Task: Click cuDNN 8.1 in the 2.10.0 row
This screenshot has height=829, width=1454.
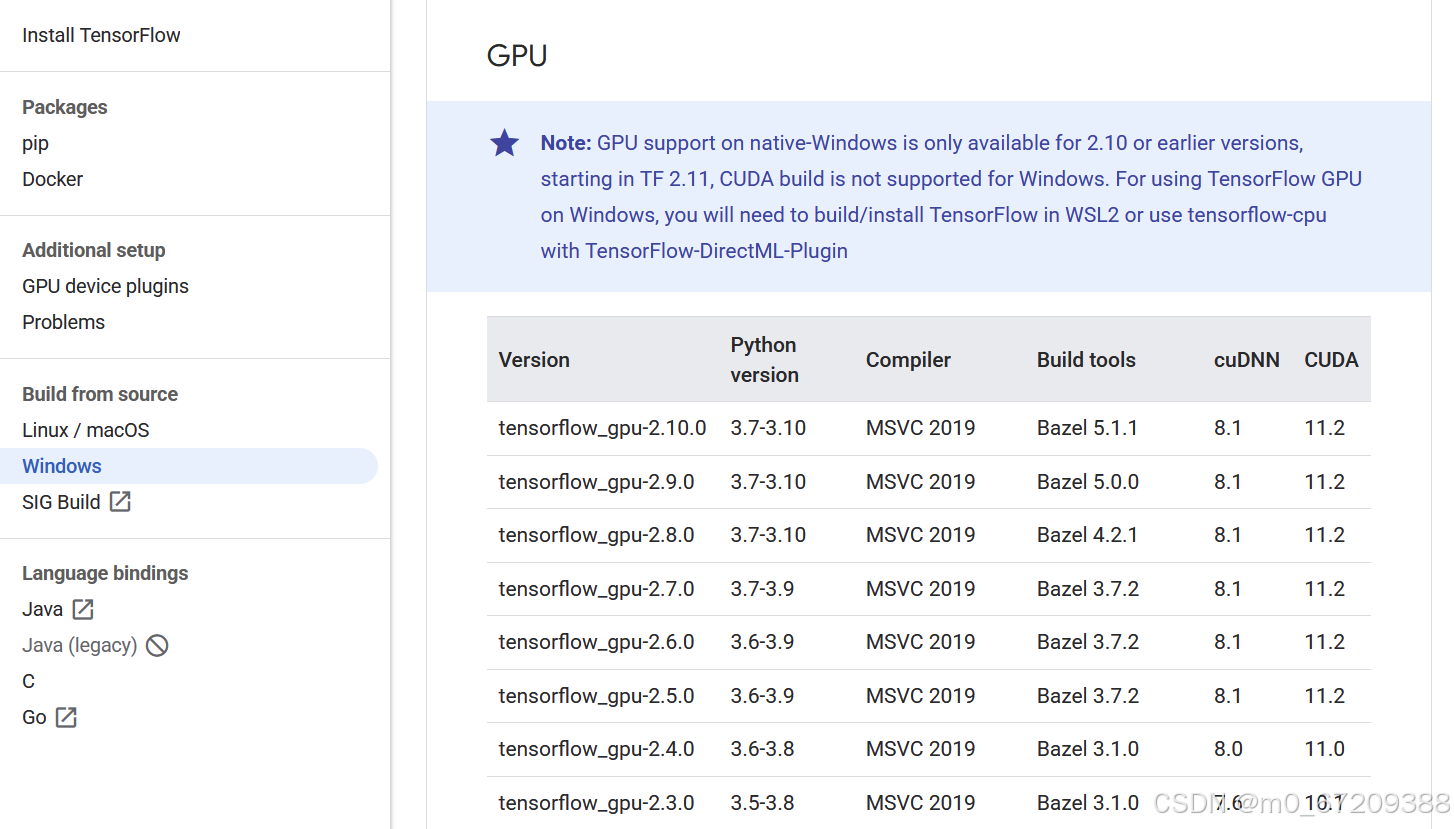Action: tap(1228, 428)
